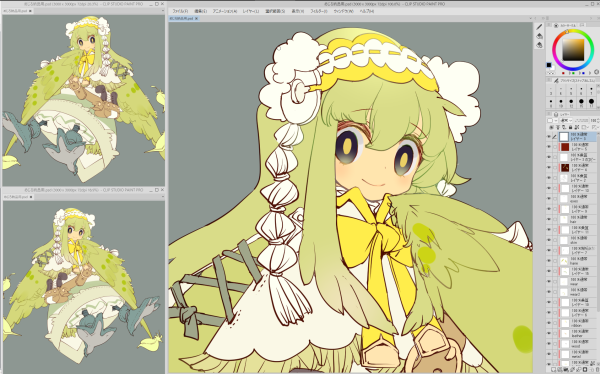Toggle set as draft layer icon

[564, 127]
